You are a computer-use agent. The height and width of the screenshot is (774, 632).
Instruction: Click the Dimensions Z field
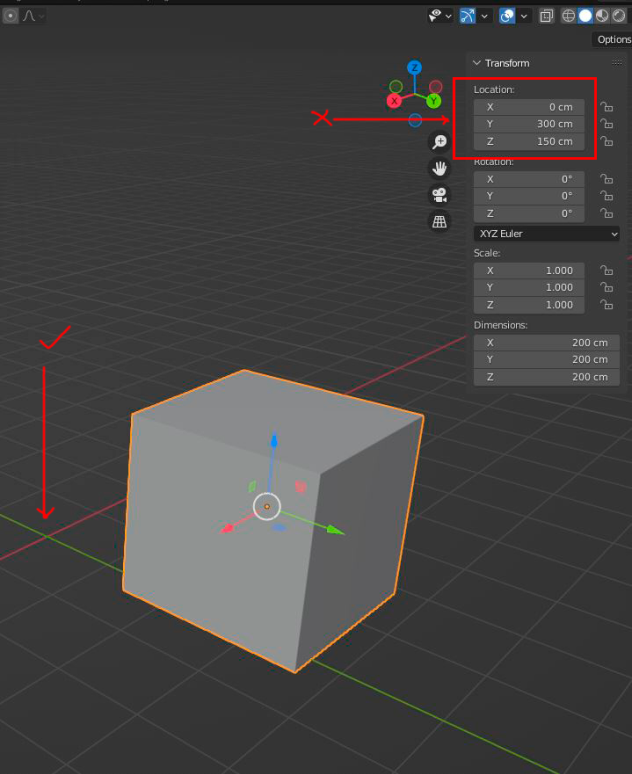pos(547,377)
